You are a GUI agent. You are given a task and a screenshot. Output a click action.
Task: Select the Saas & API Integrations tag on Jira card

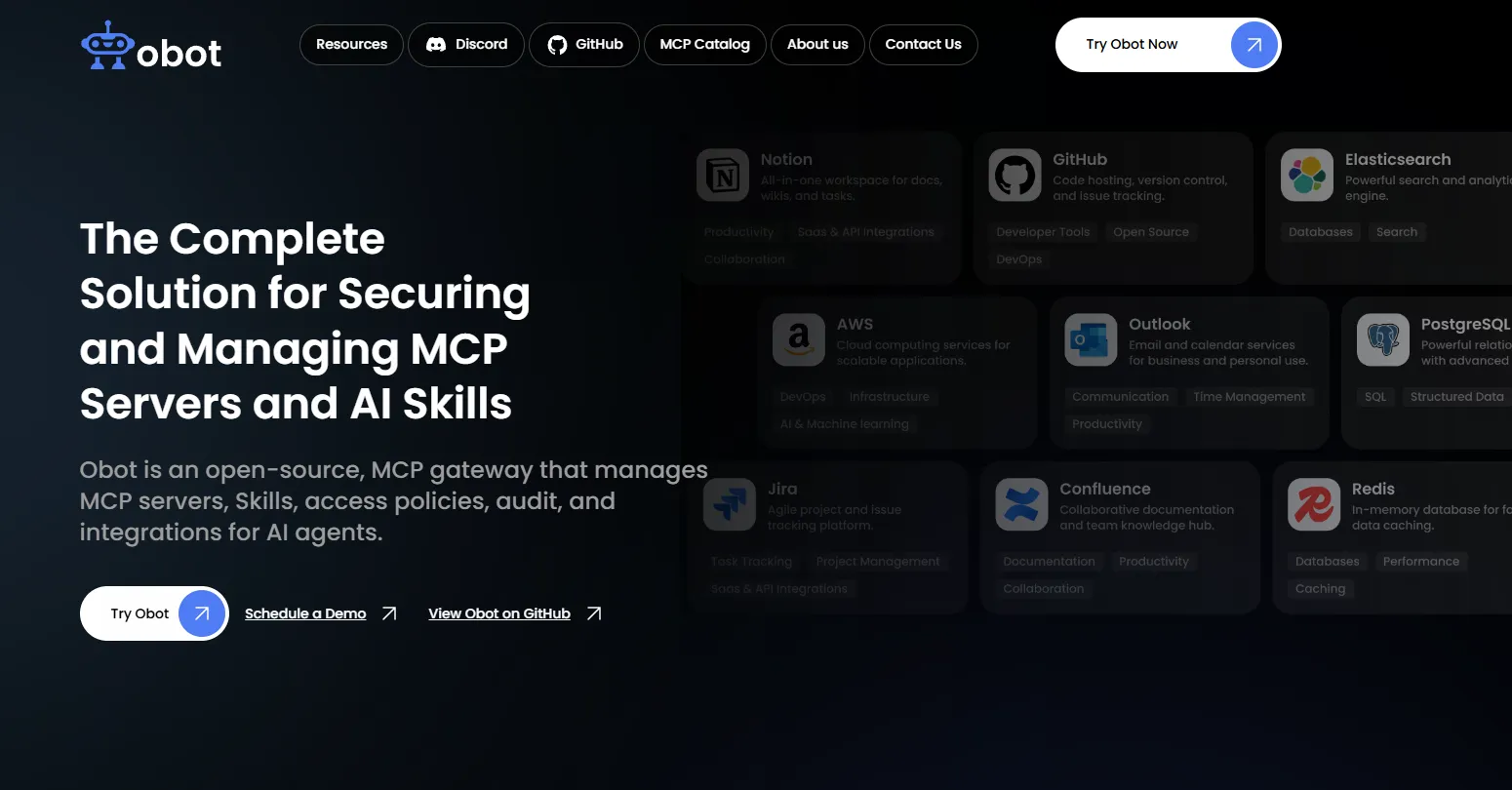point(779,589)
